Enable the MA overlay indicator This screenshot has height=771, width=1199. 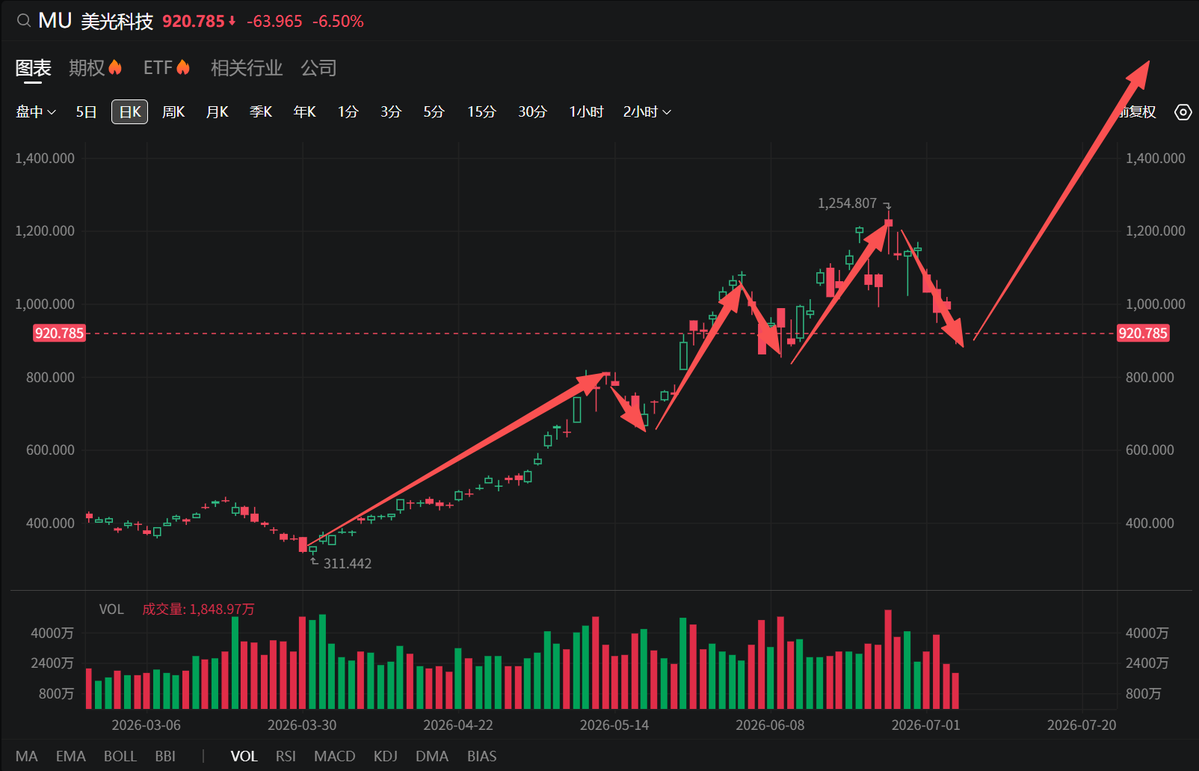(x=26, y=756)
